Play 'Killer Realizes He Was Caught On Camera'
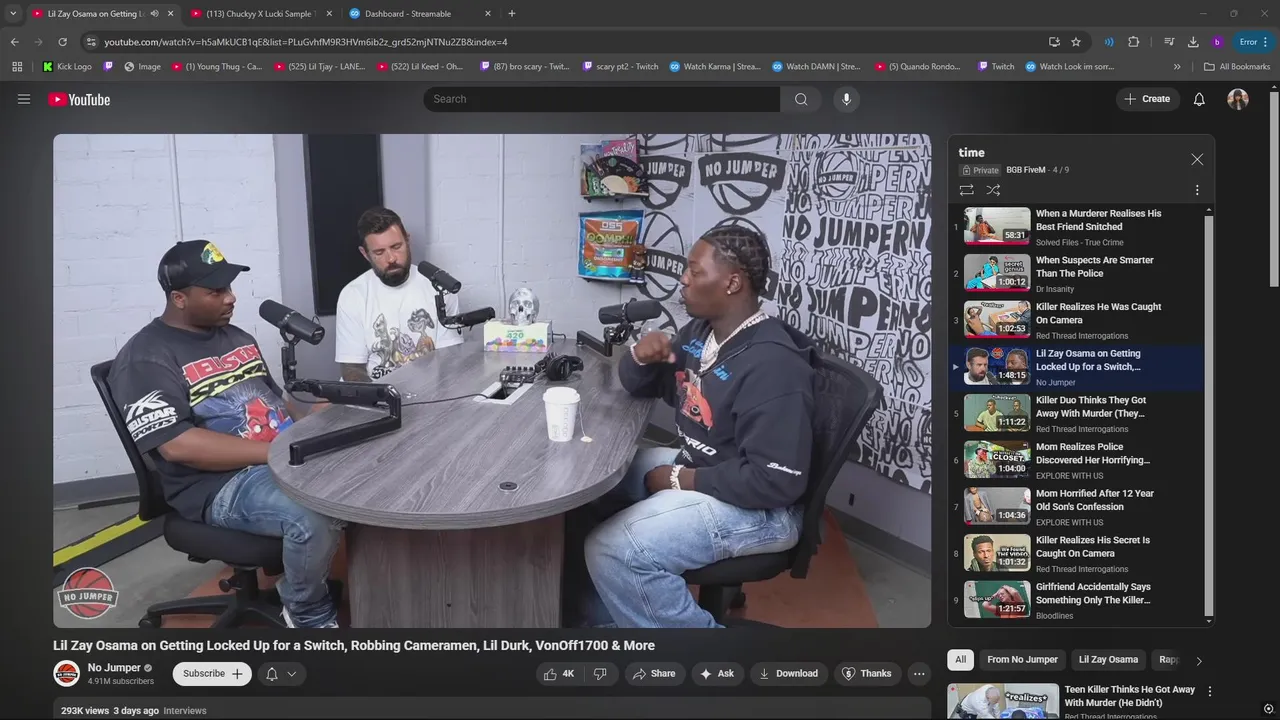The image size is (1280, 720). pyautogui.click(x=1078, y=320)
